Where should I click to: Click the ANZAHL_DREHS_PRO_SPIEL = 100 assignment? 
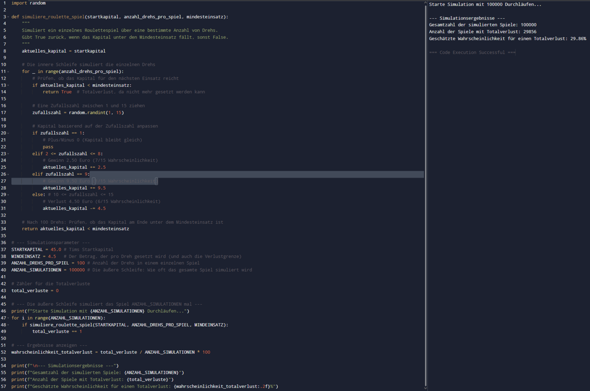48,263
